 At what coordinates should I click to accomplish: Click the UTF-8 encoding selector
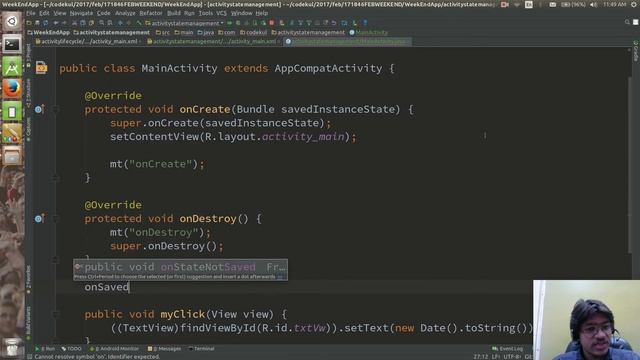tap(512, 357)
